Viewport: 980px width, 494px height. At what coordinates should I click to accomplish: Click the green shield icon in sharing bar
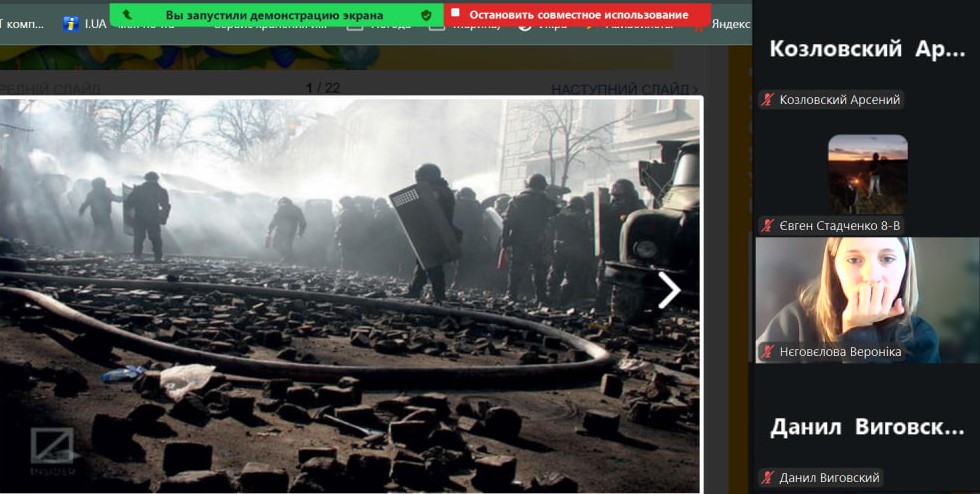(426, 15)
